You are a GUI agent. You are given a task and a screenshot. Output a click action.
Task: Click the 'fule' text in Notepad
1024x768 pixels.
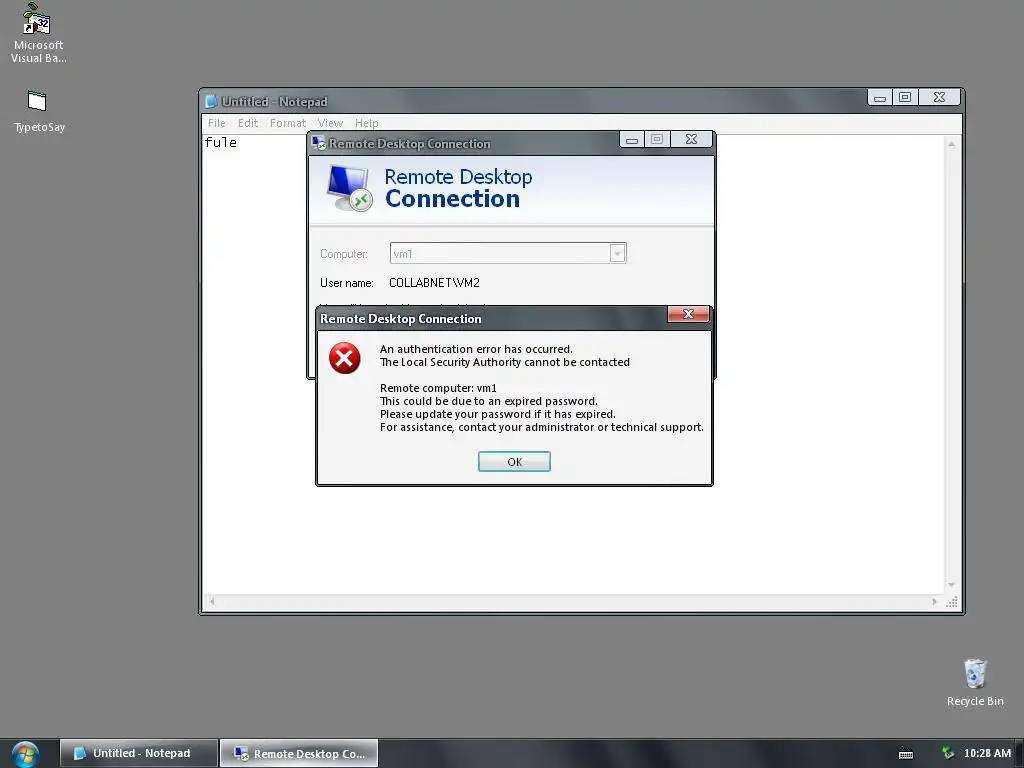coord(221,142)
